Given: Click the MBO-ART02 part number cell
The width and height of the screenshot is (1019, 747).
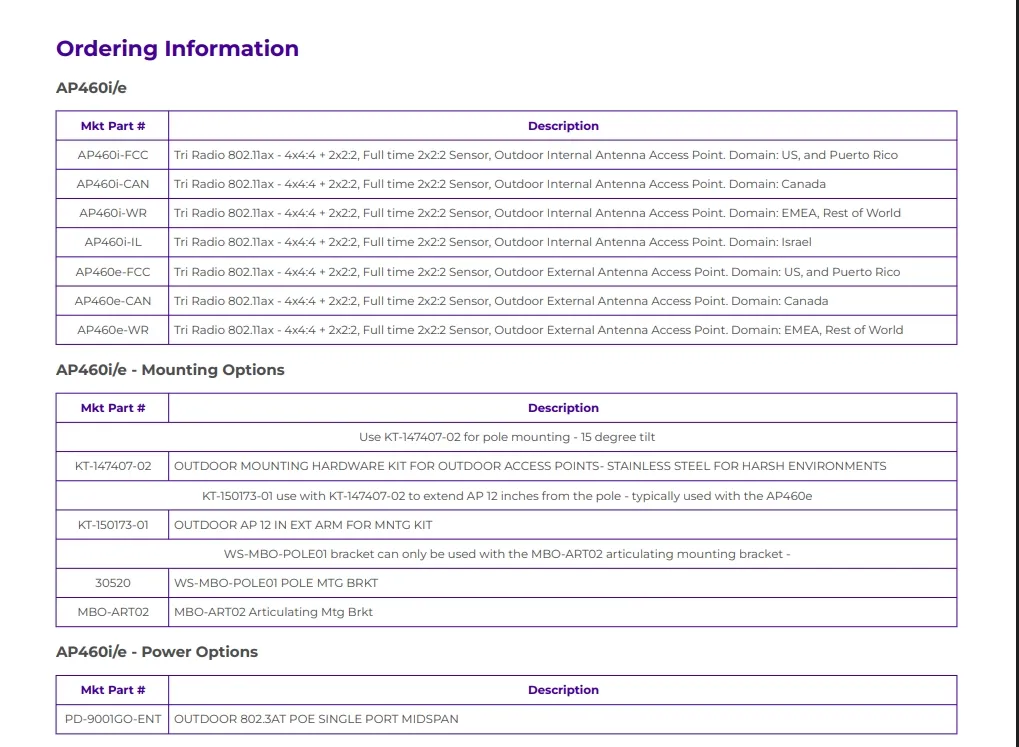Looking at the screenshot, I should (x=112, y=612).
